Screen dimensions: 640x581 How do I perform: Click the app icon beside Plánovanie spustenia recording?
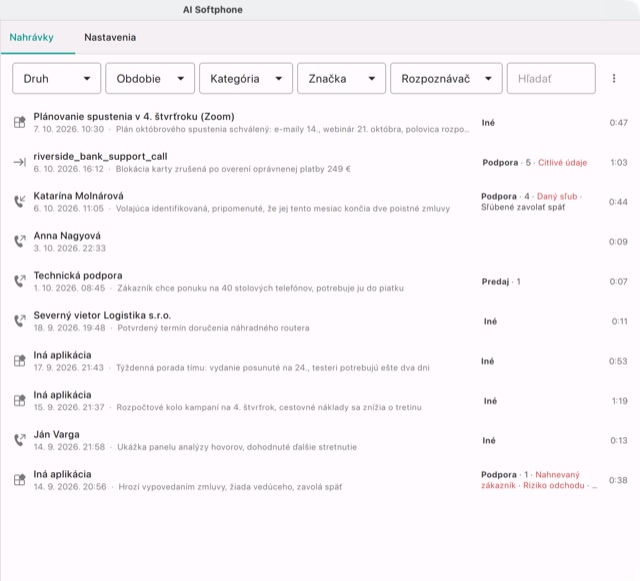point(20,122)
